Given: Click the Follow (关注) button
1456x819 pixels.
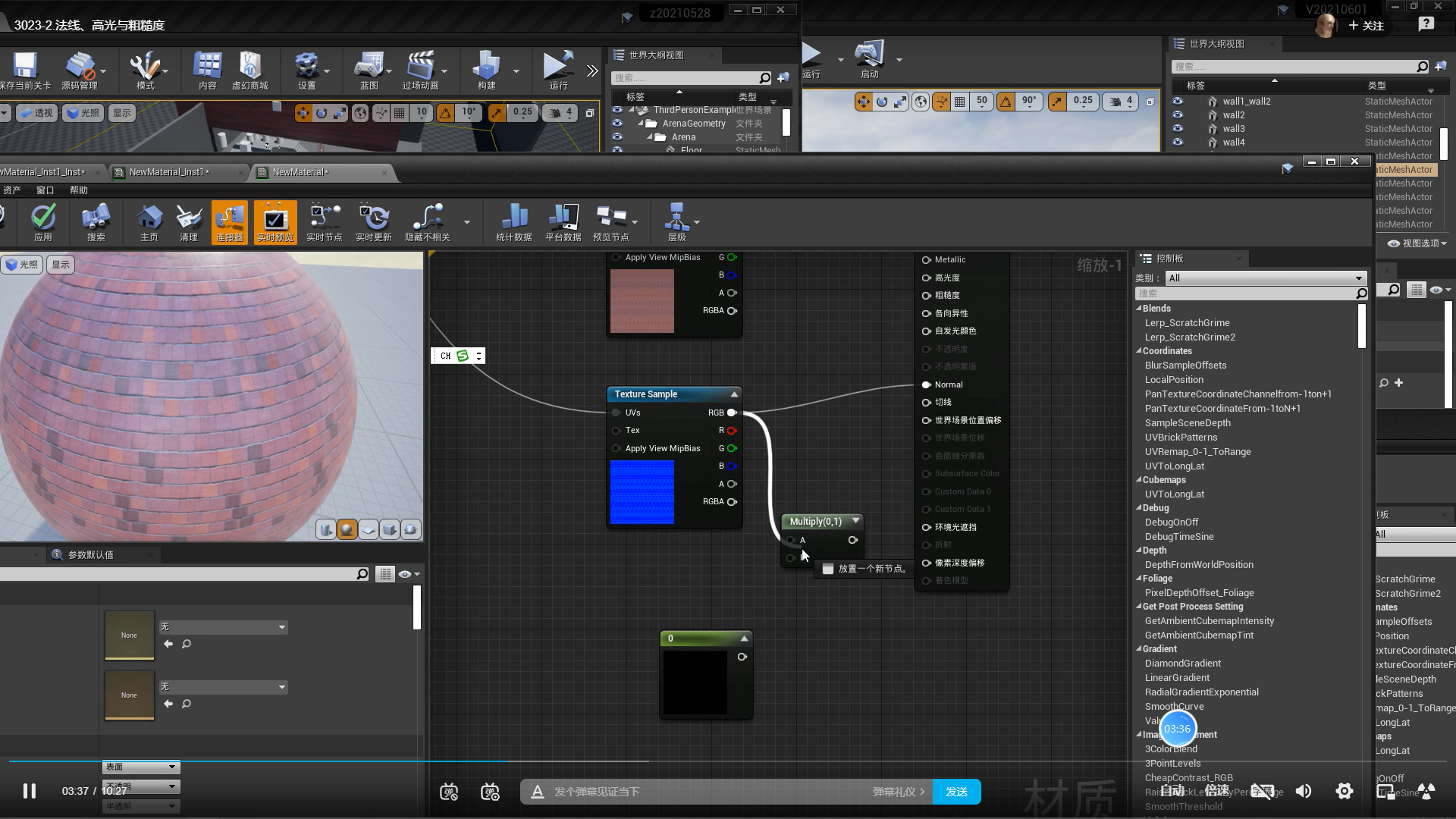Looking at the screenshot, I should [1367, 25].
